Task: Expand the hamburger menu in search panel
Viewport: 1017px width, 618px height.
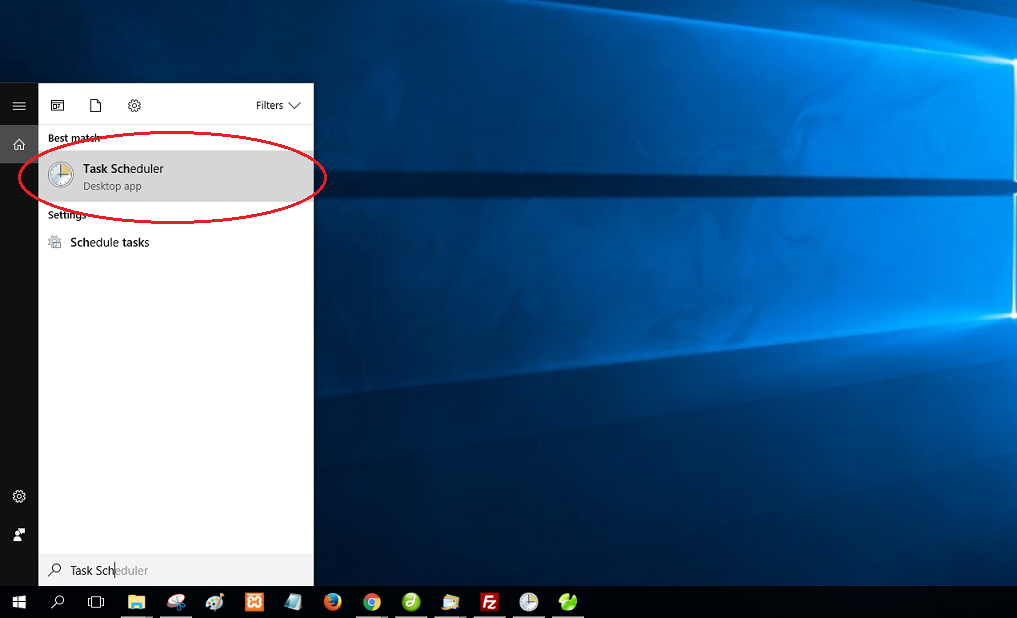Action: pyautogui.click(x=19, y=106)
